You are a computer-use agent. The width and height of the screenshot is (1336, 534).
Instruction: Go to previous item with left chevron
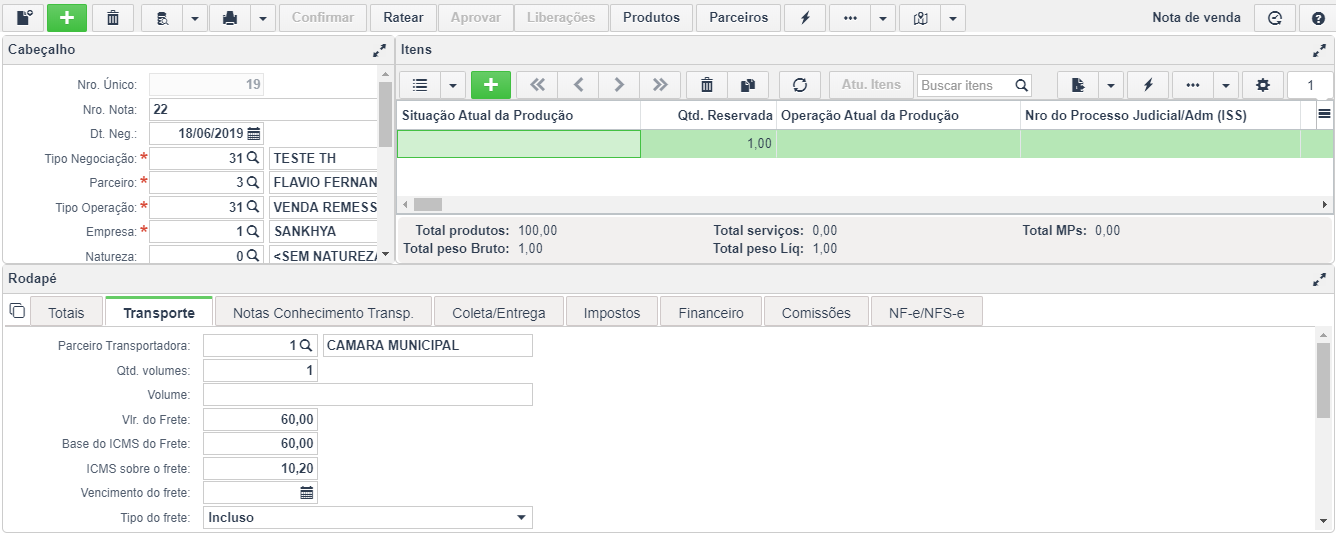[x=578, y=85]
